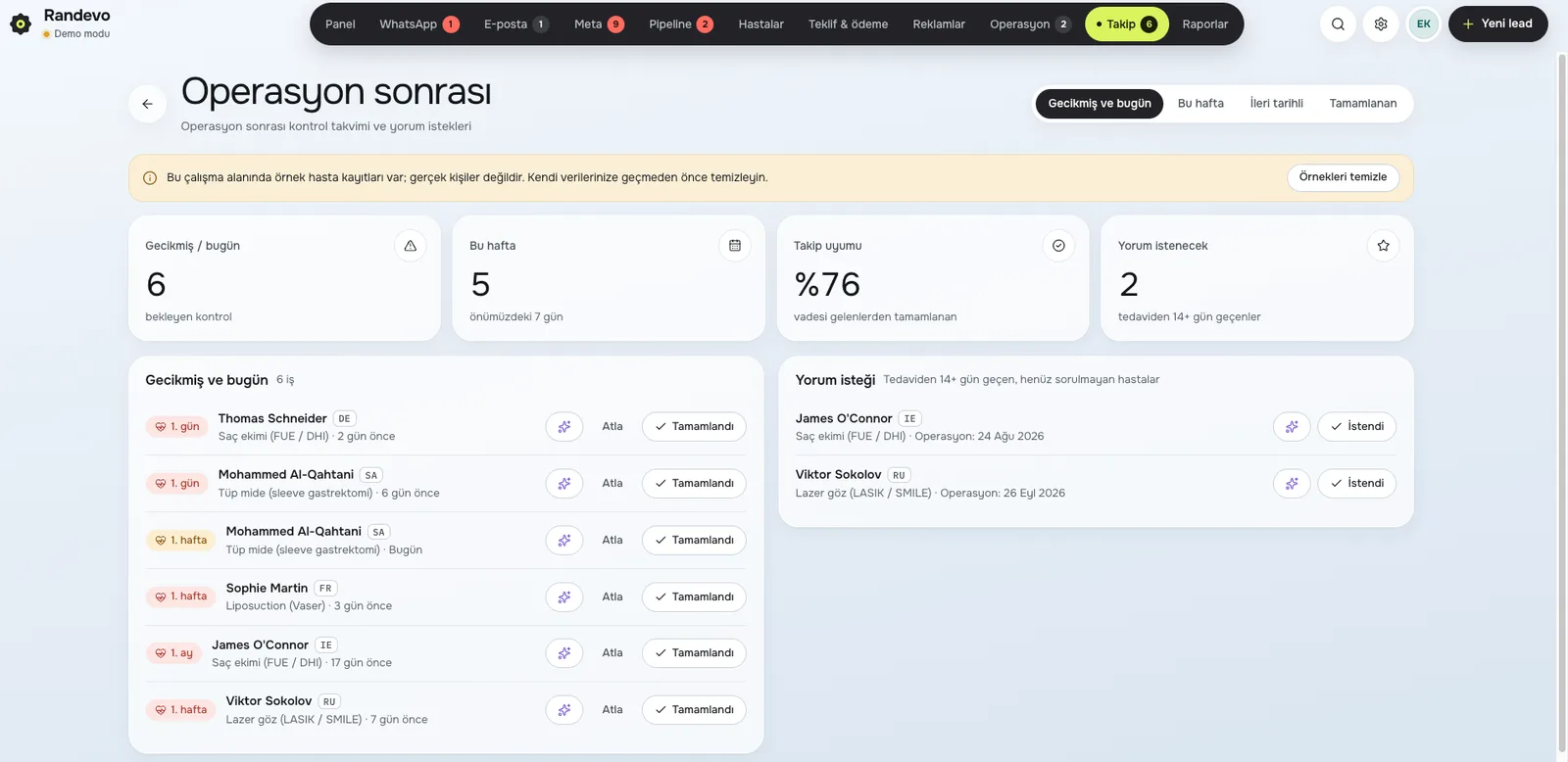Go back using the left arrow button

click(x=147, y=104)
